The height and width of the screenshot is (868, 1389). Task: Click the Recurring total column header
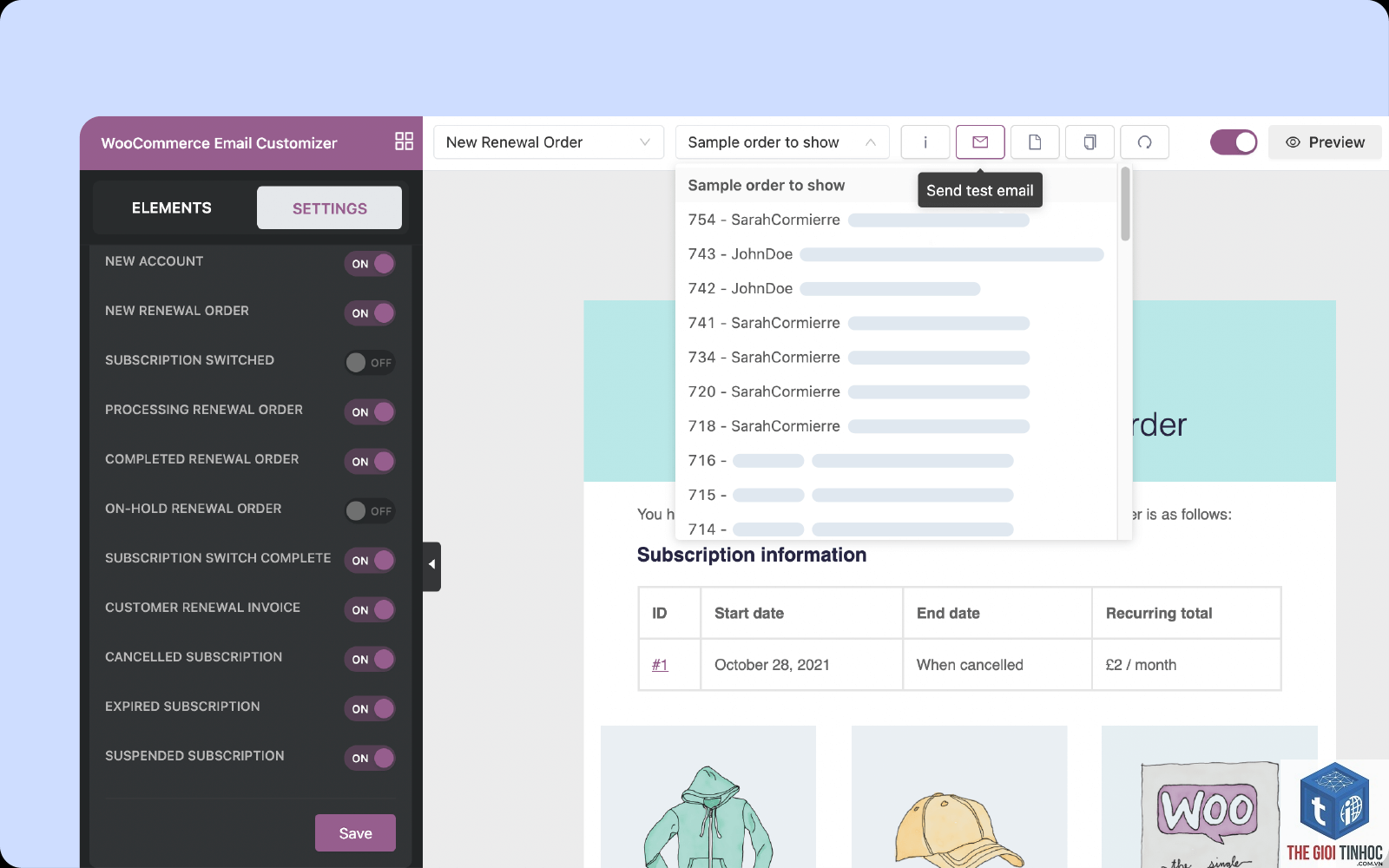coord(1187,614)
